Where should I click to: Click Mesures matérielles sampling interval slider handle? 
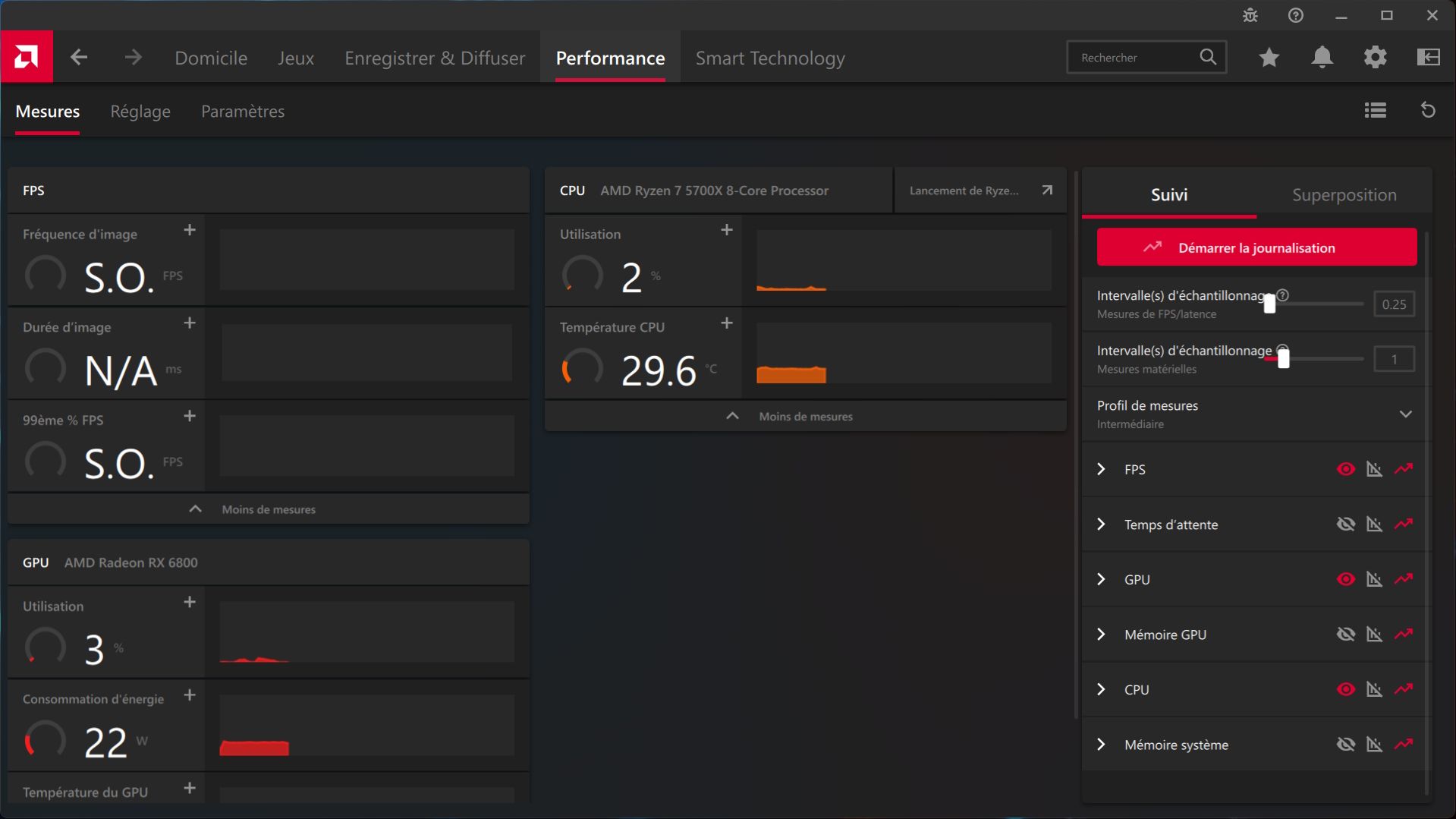pyautogui.click(x=1284, y=358)
